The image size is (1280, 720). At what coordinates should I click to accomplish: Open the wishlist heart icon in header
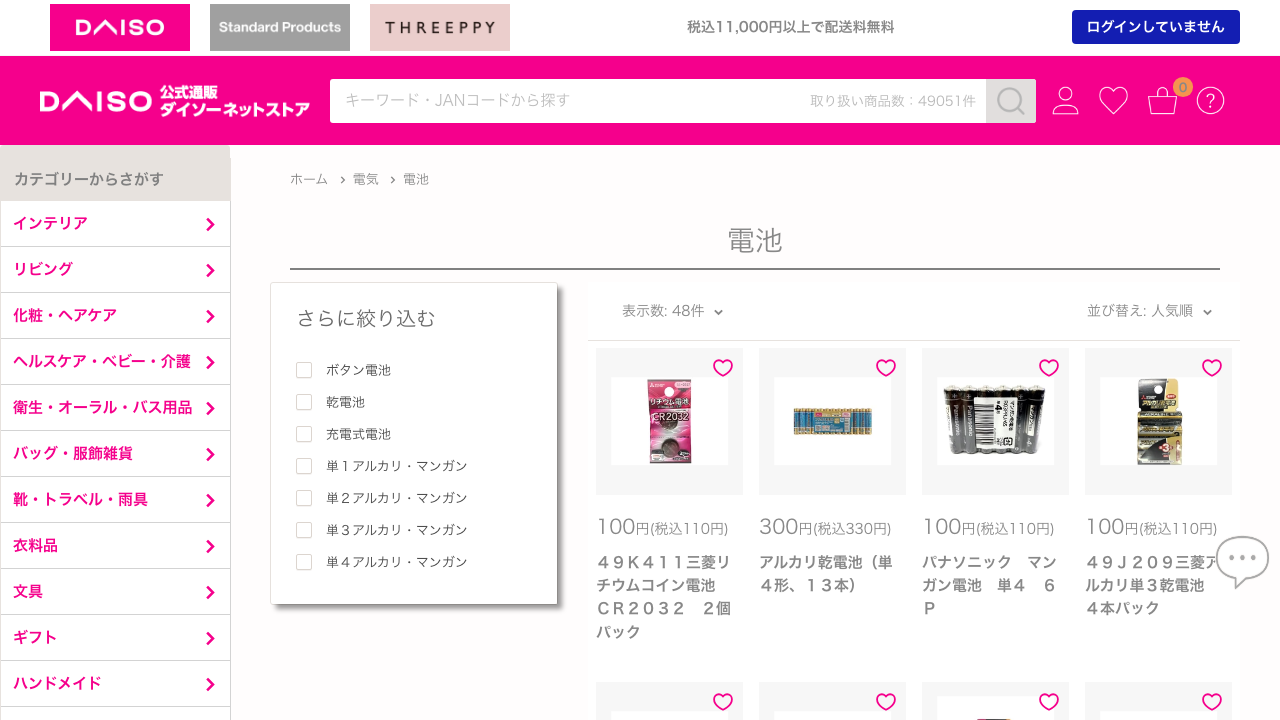pos(1114,101)
